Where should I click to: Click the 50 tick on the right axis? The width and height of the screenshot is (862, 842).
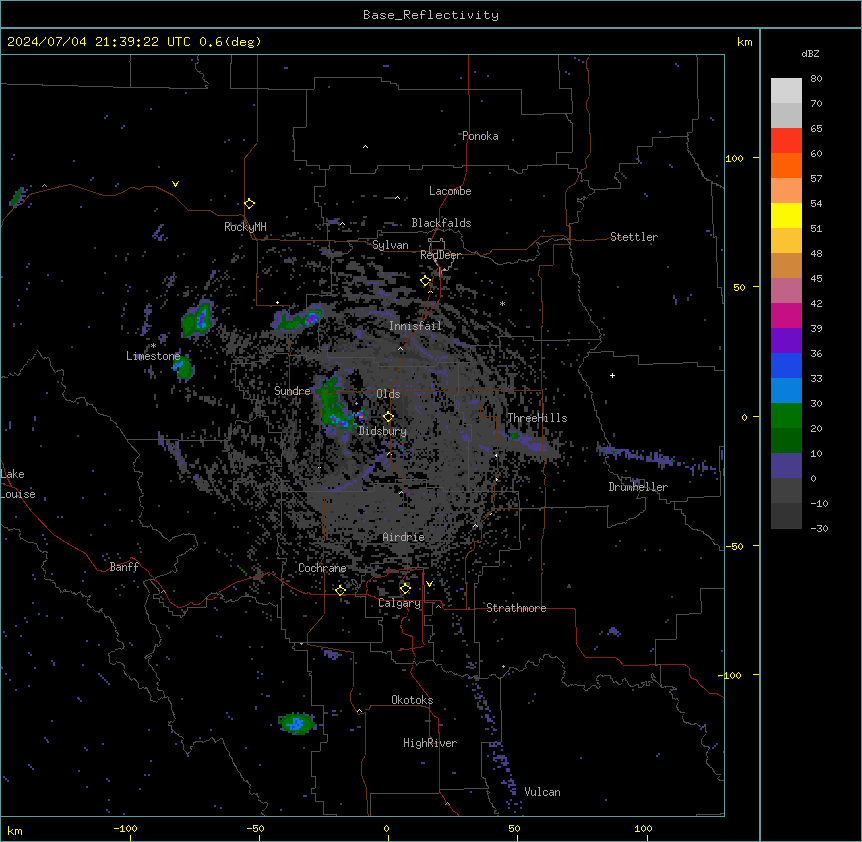(739, 287)
